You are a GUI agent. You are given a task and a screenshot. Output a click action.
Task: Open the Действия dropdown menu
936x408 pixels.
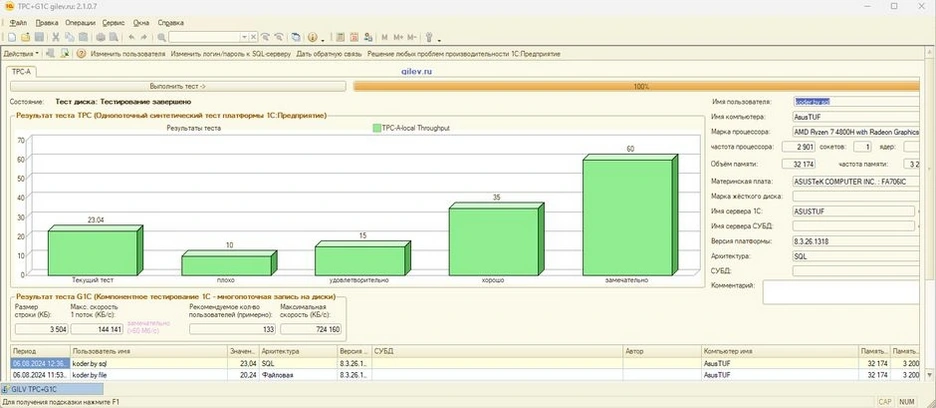22,53
